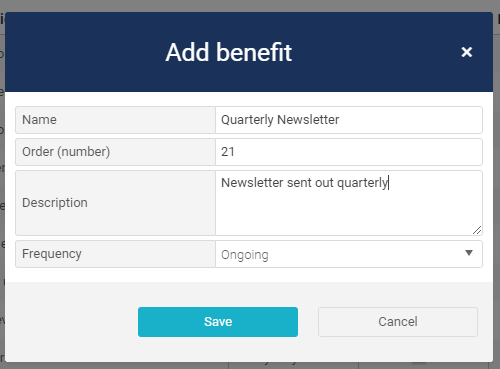Click the Description label cell
This screenshot has width=500, height=369.
point(115,203)
